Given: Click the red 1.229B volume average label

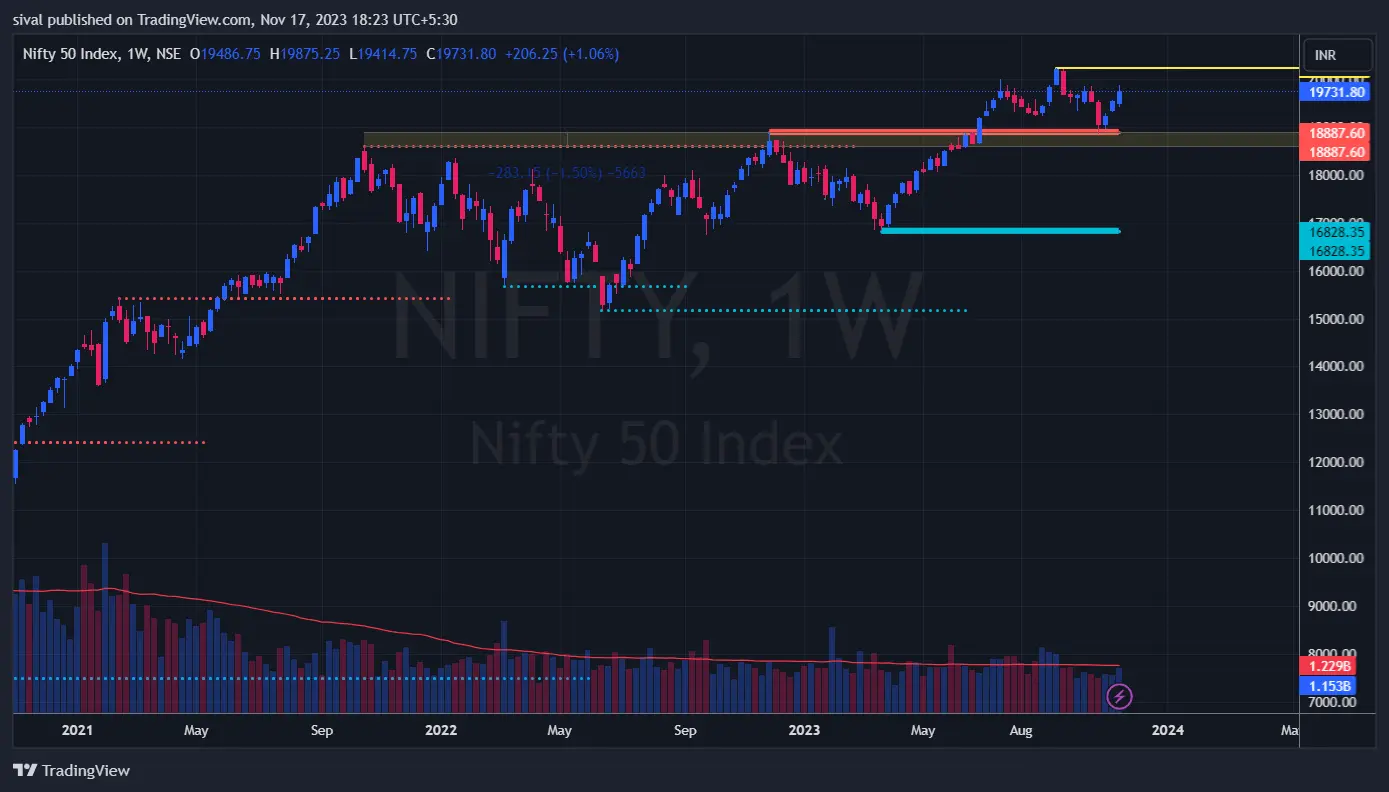Looking at the screenshot, I should point(1329,667).
